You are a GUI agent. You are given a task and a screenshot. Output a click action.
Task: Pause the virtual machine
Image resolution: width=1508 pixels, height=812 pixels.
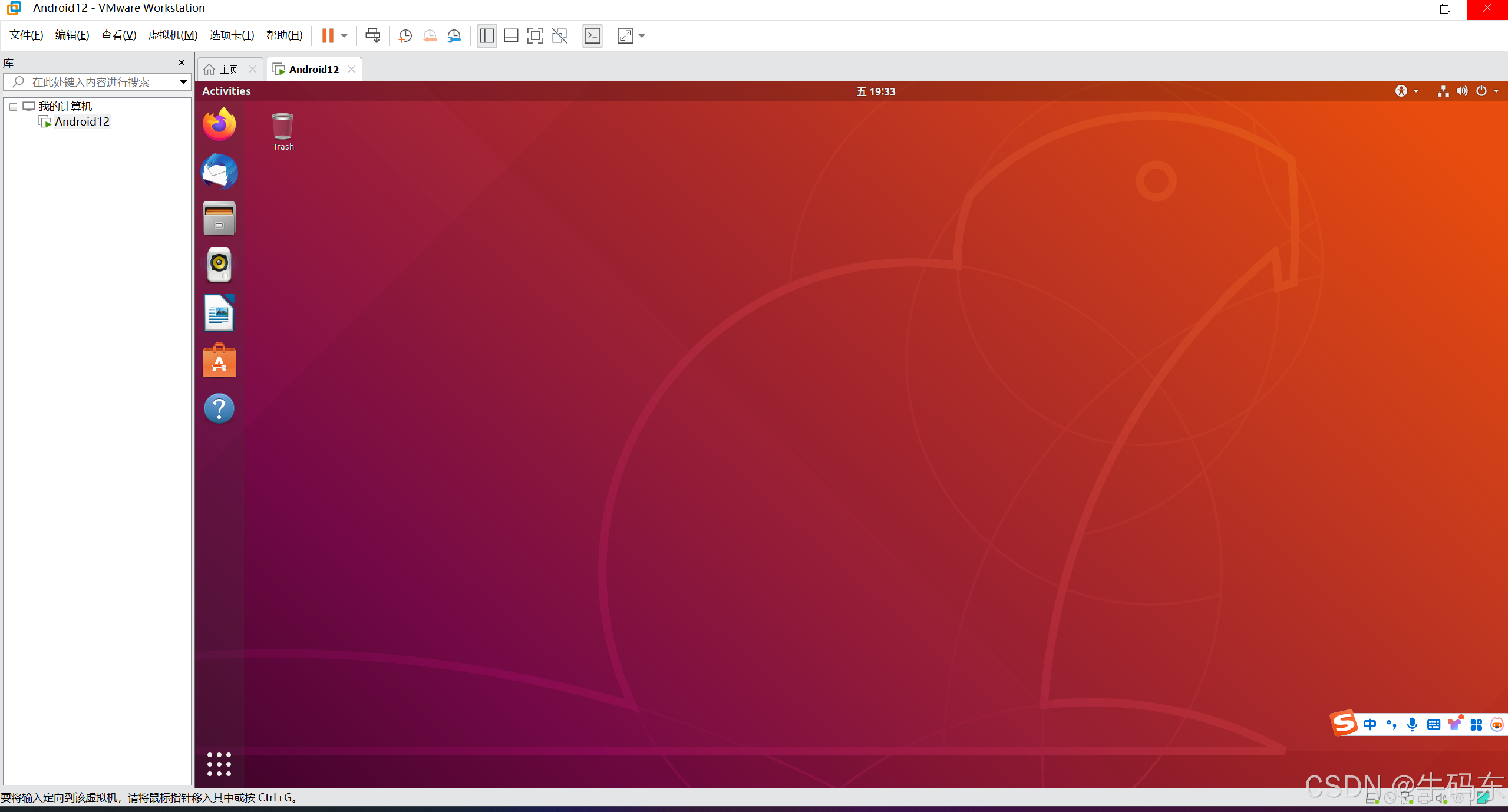(x=328, y=36)
